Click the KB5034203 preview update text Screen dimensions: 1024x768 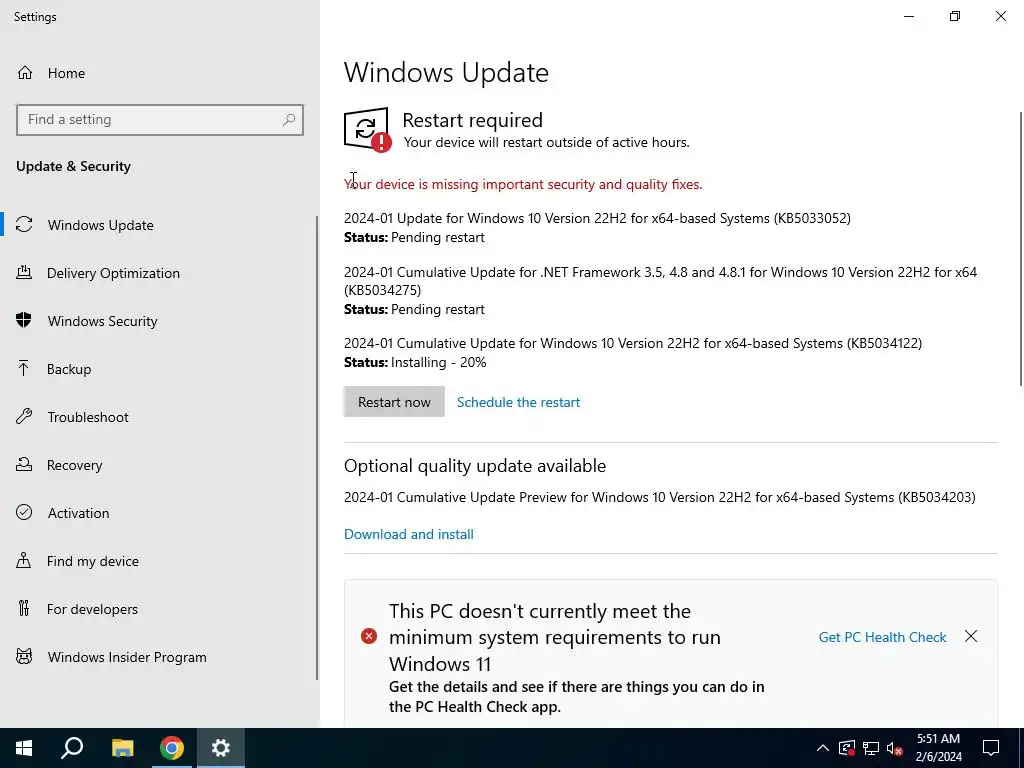point(660,497)
